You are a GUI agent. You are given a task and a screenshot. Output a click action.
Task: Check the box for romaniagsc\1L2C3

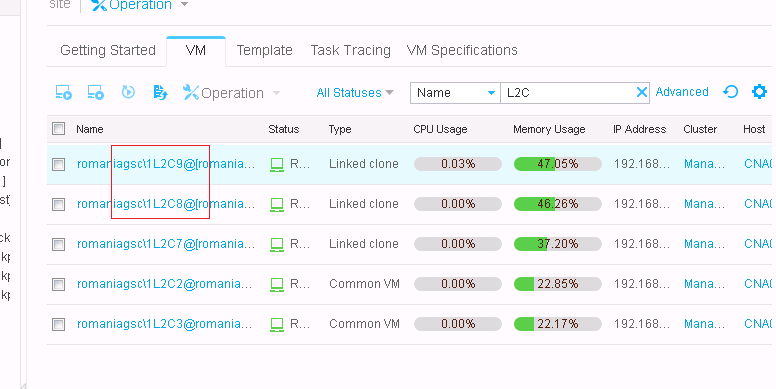(x=58, y=325)
